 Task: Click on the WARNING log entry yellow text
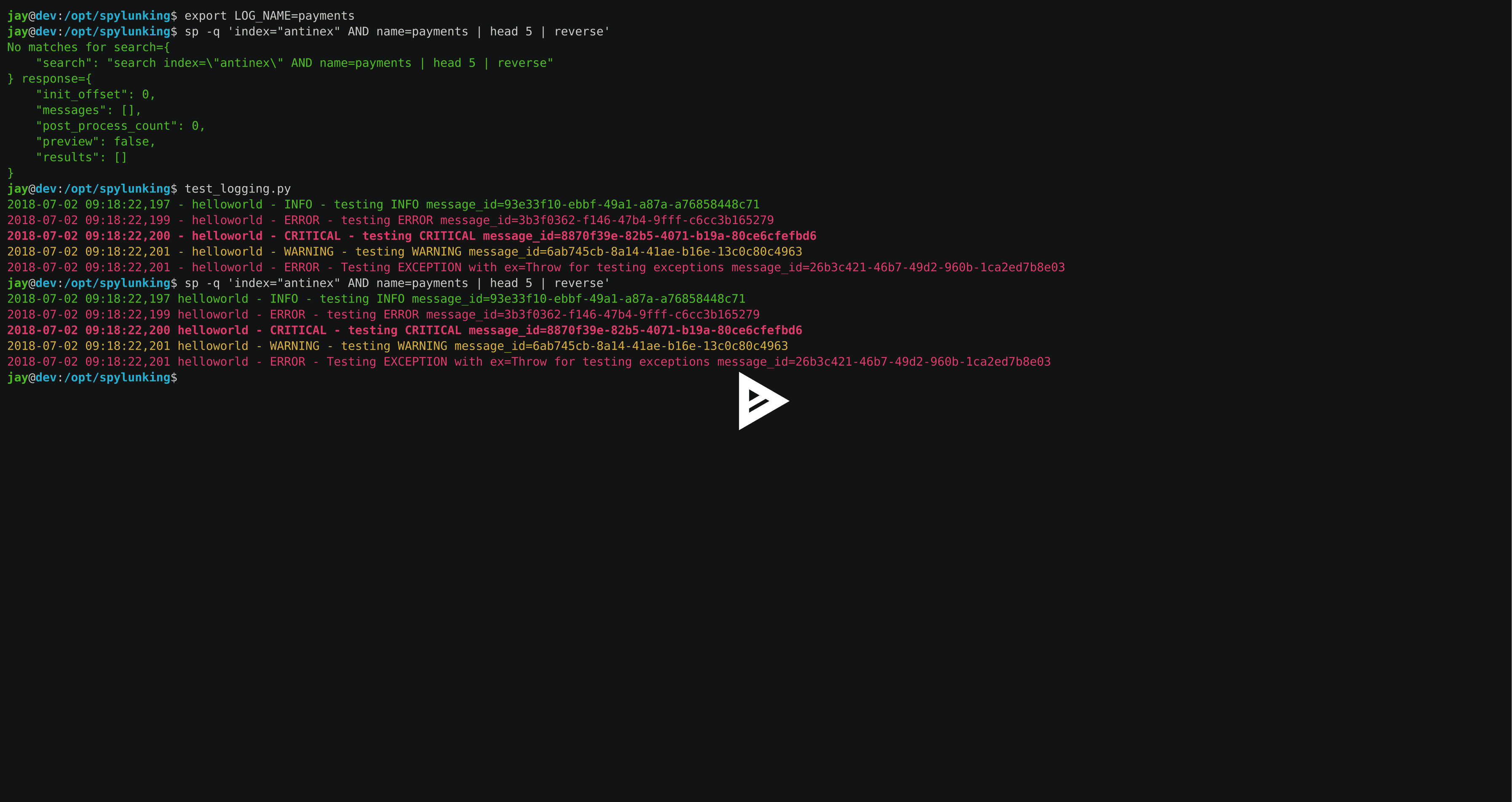400,251
